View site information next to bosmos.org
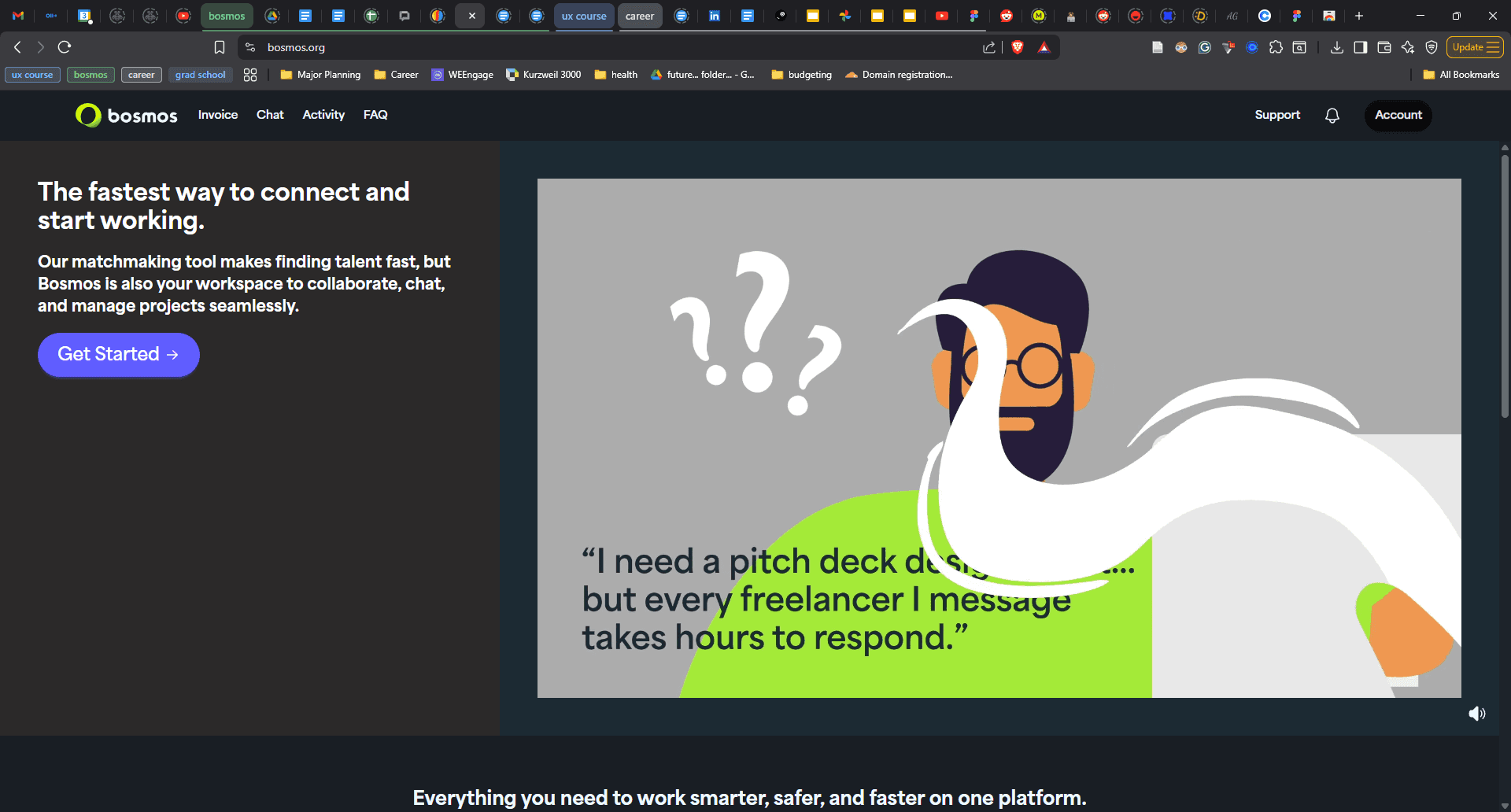 (250, 47)
